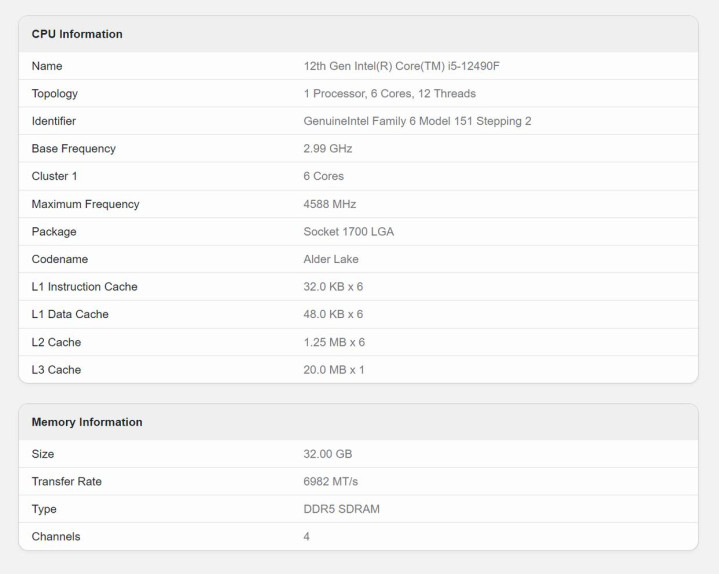The image size is (719, 574).
Task: Select the '2.99 GHz' value
Action: tap(328, 149)
